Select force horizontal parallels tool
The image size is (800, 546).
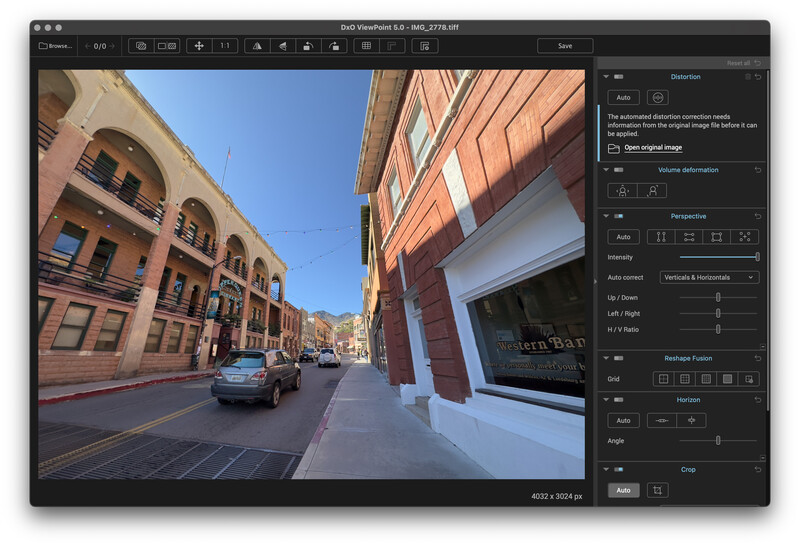[x=689, y=237]
